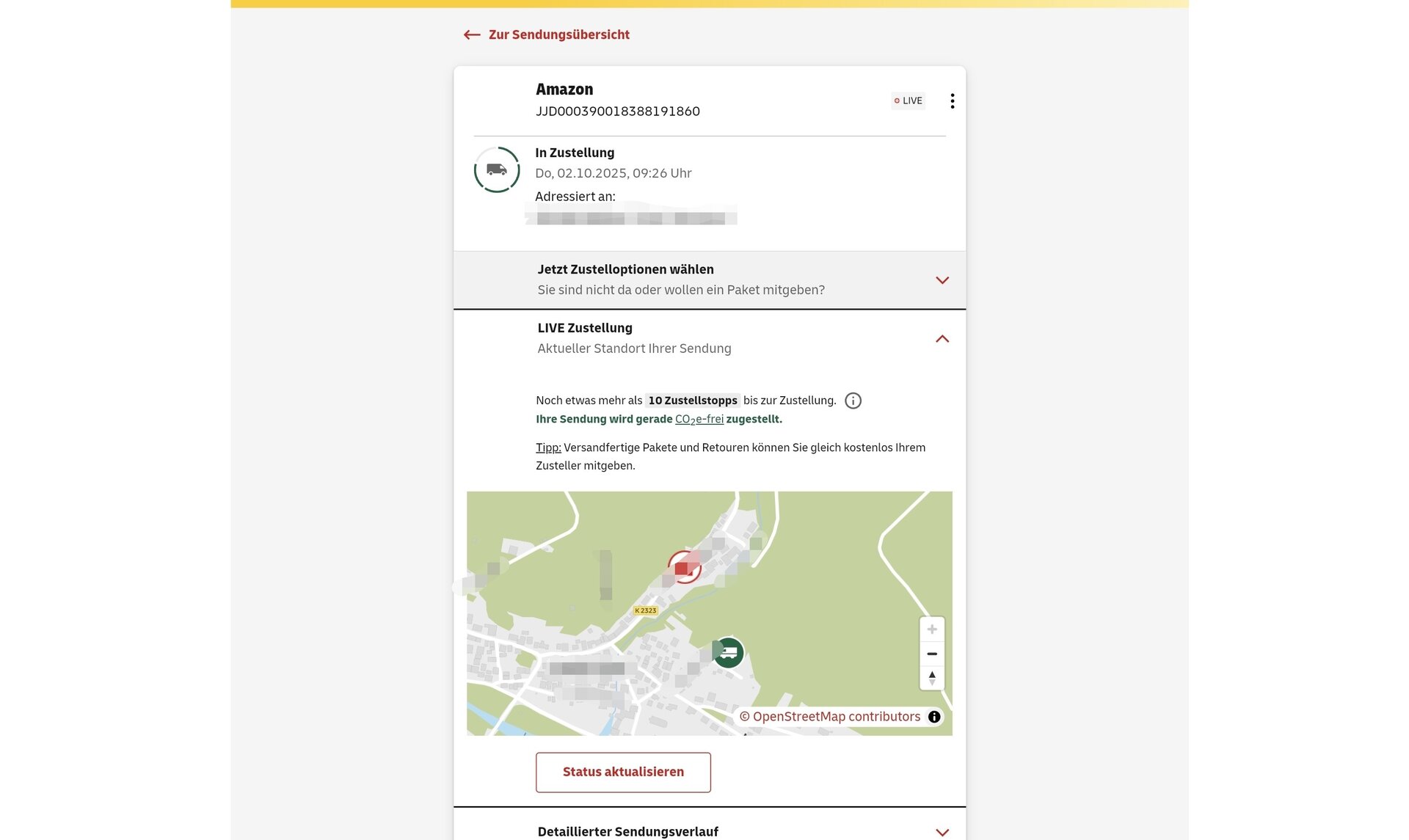Open the CO2e-frei link
The height and width of the screenshot is (840, 1409).
pos(699,420)
